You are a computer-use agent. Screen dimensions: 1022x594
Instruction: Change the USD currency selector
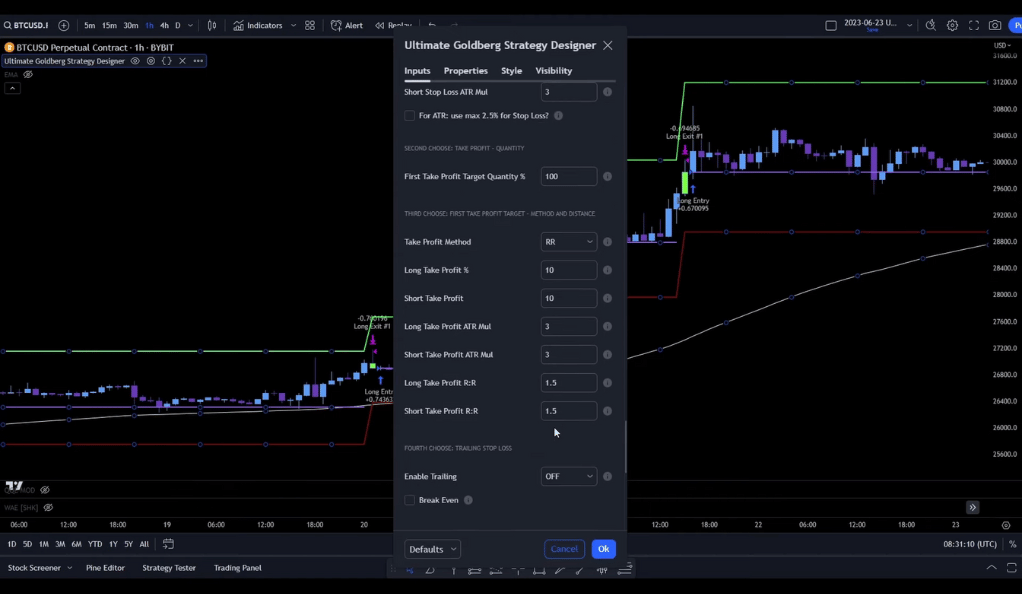pyautogui.click(x=1002, y=45)
